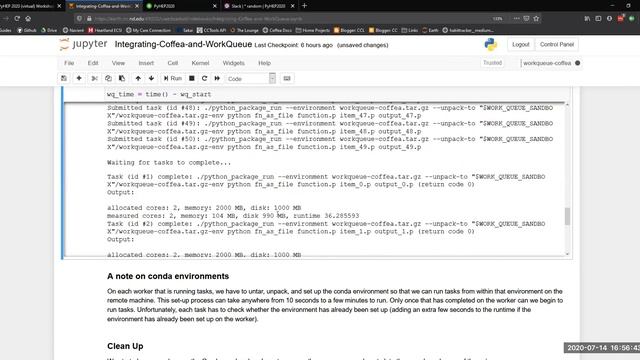The width and height of the screenshot is (640, 360).
Task: Click the workqueue-coffea kernel name
Action: coord(547,63)
